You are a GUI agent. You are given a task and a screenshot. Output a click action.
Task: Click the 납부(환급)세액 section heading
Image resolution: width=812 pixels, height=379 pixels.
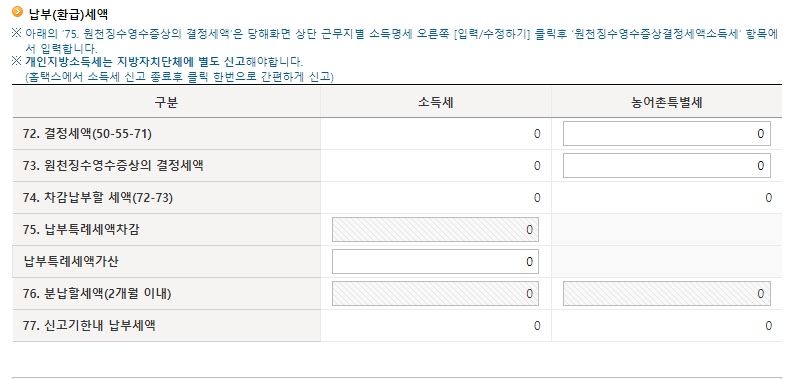pos(68,14)
